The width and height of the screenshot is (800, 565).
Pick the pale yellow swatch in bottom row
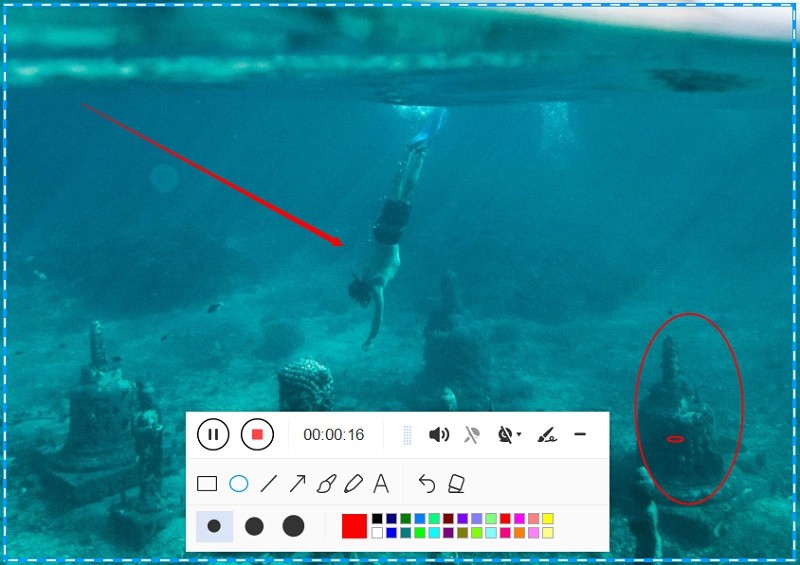(548, 532)
